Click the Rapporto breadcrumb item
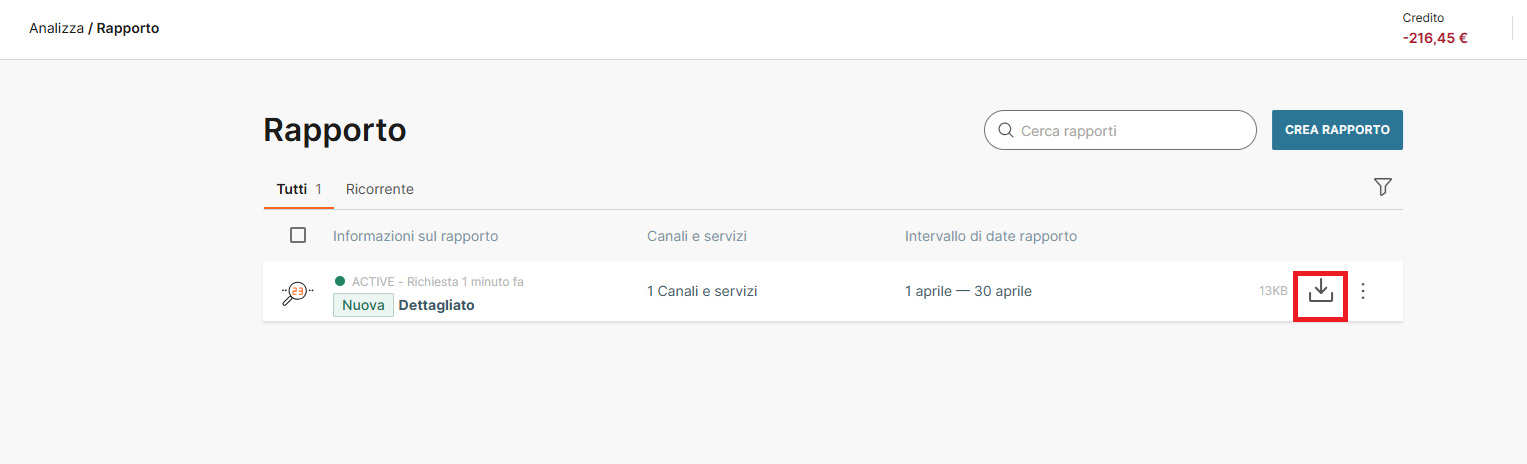Image resolution: width=1527 pixels, height=464 pixels. pos(128,28)
